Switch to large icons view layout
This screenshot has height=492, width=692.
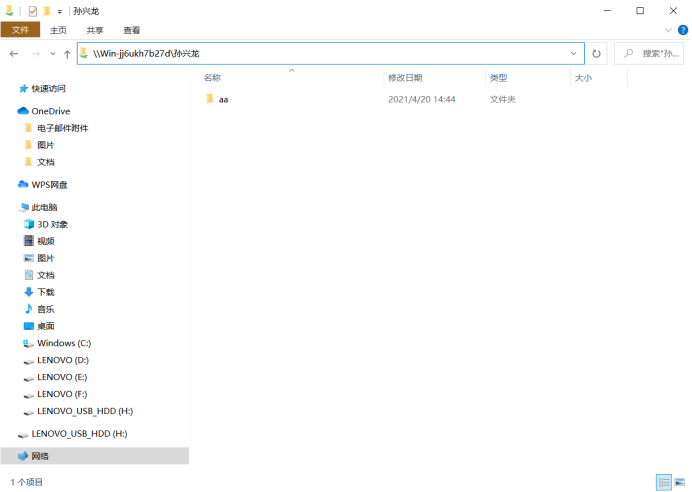(680, 482)
